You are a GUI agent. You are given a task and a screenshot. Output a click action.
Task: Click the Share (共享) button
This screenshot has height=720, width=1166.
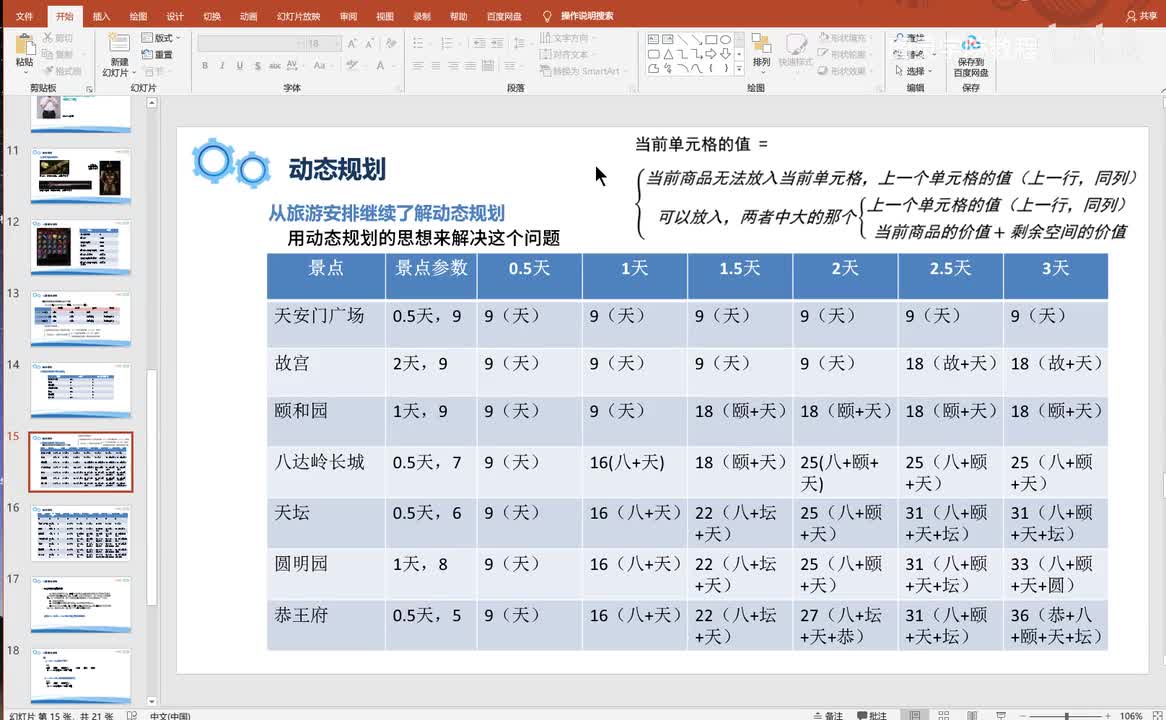(1141, 16)
